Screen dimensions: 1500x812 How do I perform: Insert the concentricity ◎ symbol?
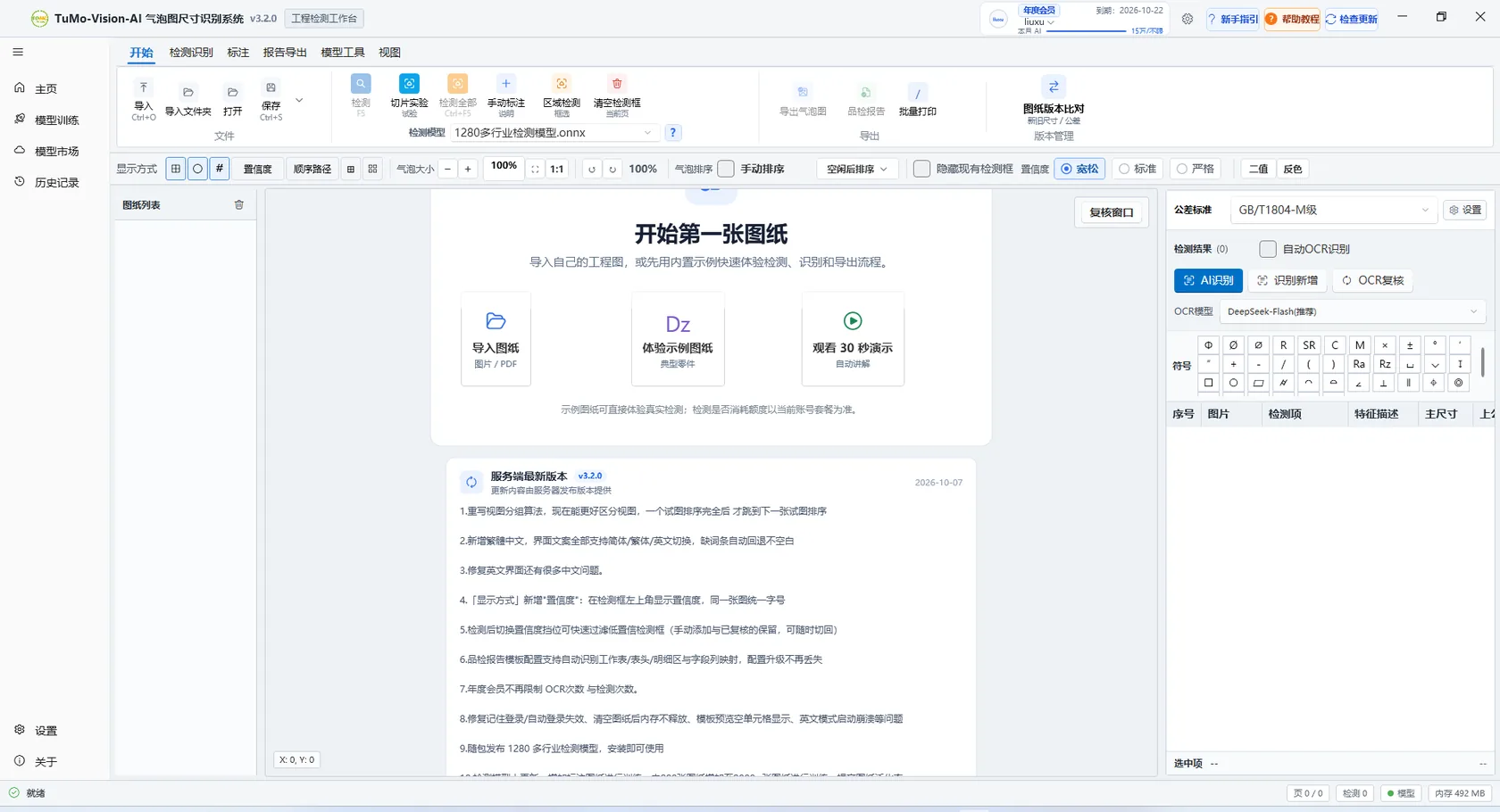[1459, 383]
